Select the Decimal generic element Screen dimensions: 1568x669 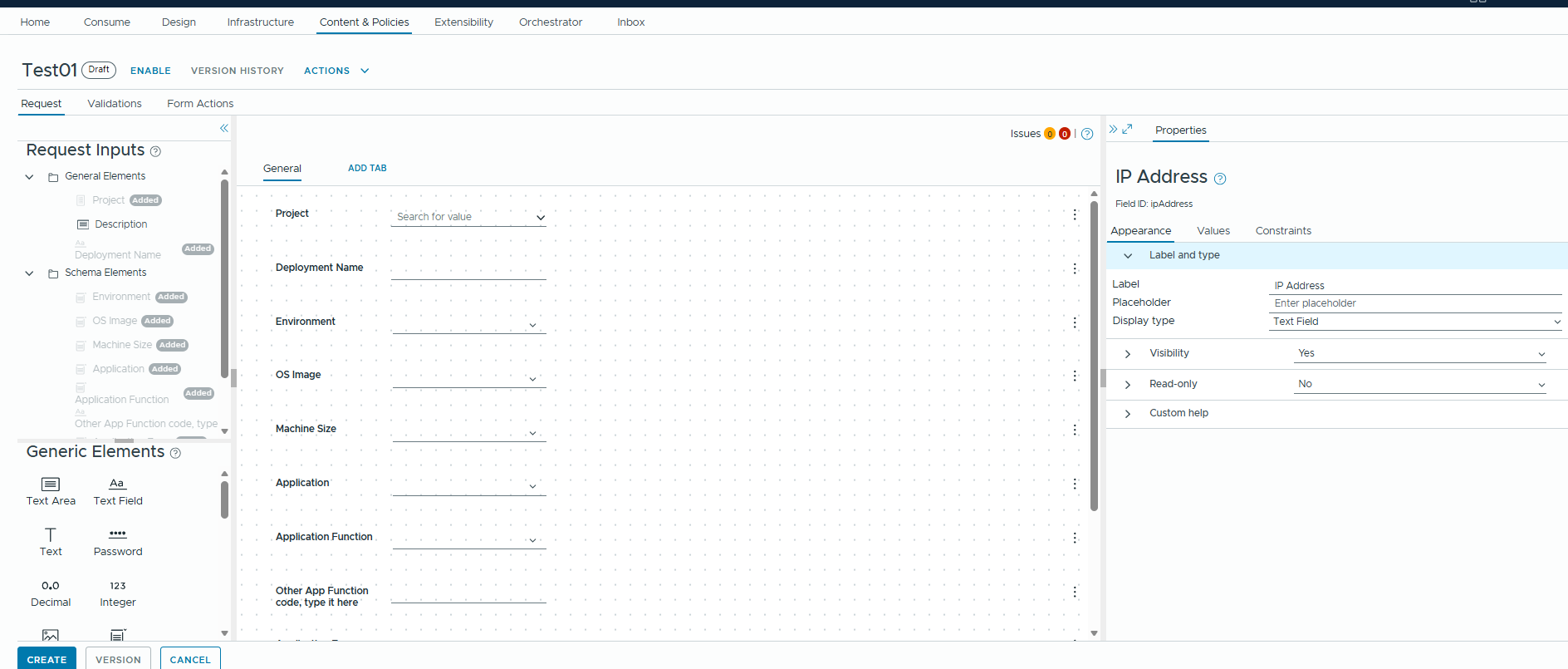[51, 593]
